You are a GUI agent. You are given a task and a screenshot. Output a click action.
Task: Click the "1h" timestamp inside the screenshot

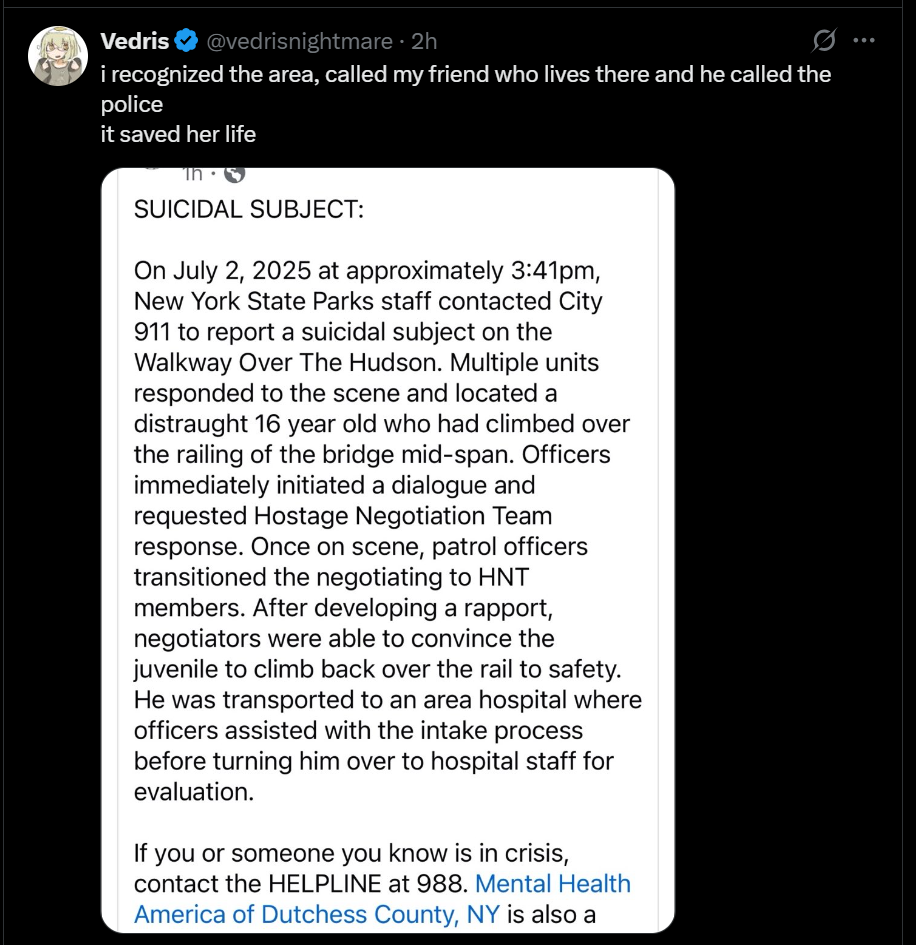click(194, 175)
